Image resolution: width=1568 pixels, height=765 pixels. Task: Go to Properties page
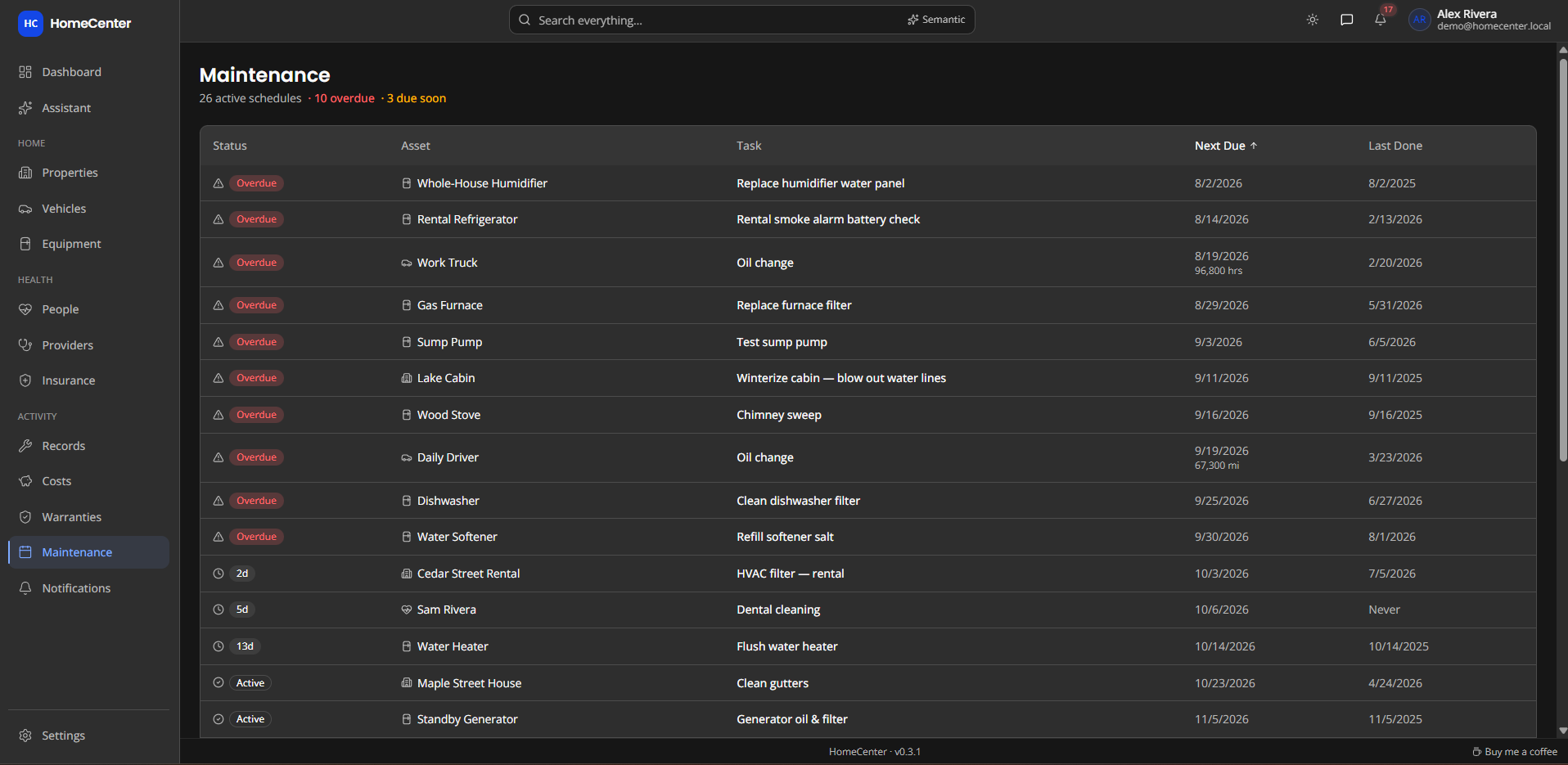pos(88,173)
